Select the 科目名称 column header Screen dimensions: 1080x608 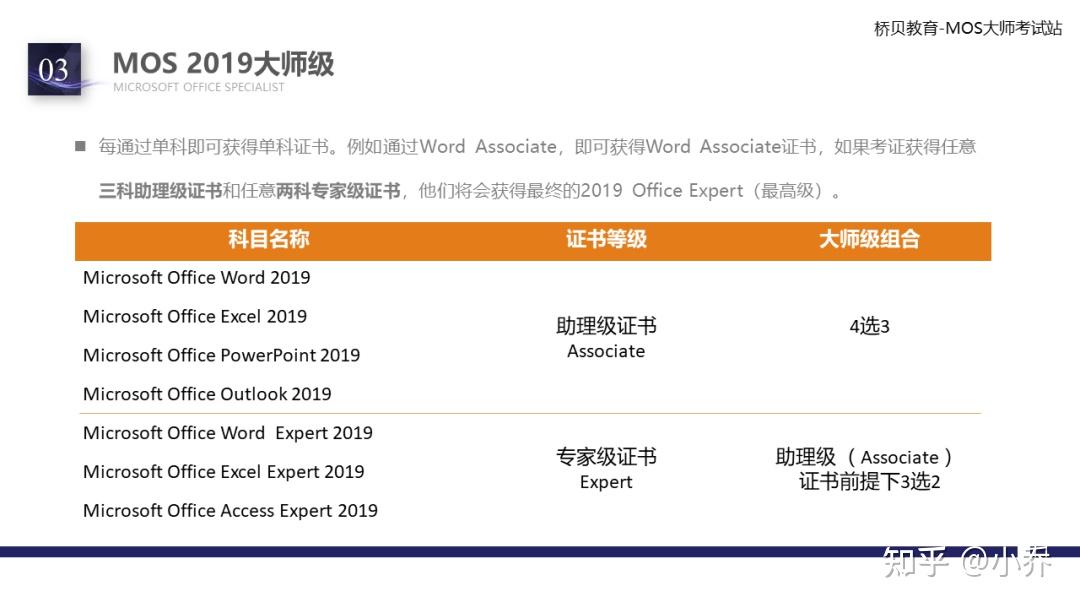pos(267,240)
